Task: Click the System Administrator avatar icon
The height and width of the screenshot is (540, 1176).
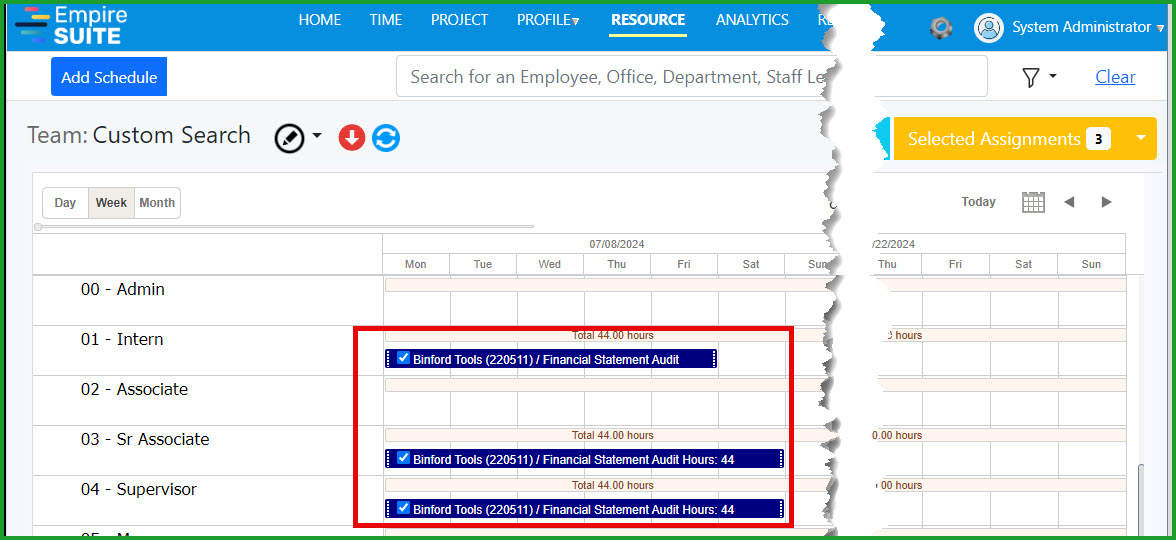Action: pyautogui.click(x=988, y=28)
